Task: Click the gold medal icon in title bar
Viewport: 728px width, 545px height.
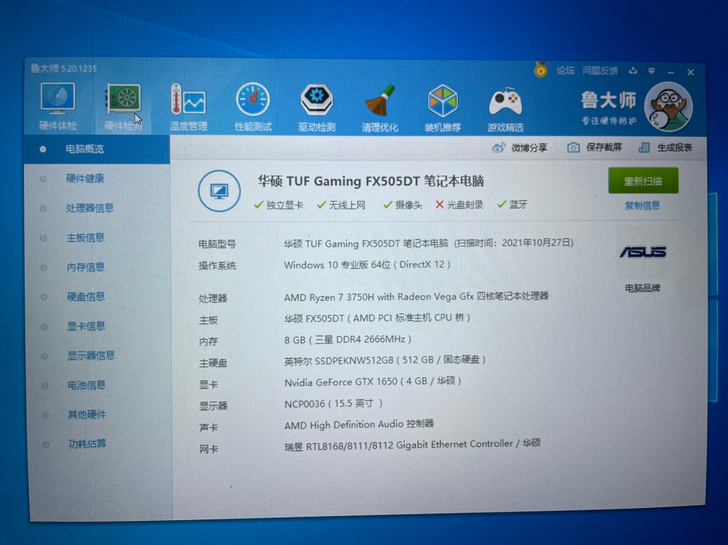Action: coord(540,70)
